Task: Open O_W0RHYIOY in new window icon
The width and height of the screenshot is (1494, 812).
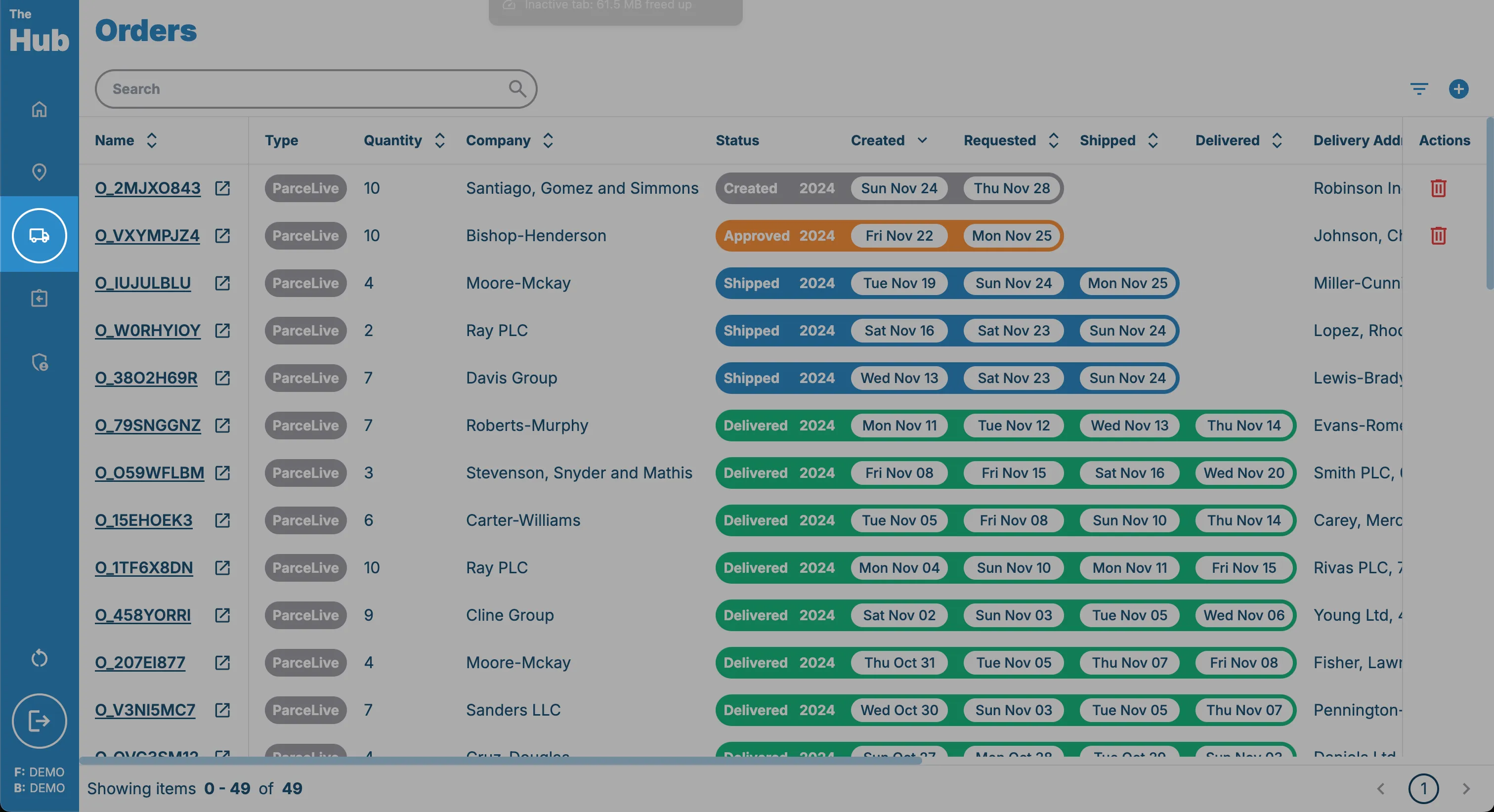Action: pyautogui.click(x=222, y=331)
